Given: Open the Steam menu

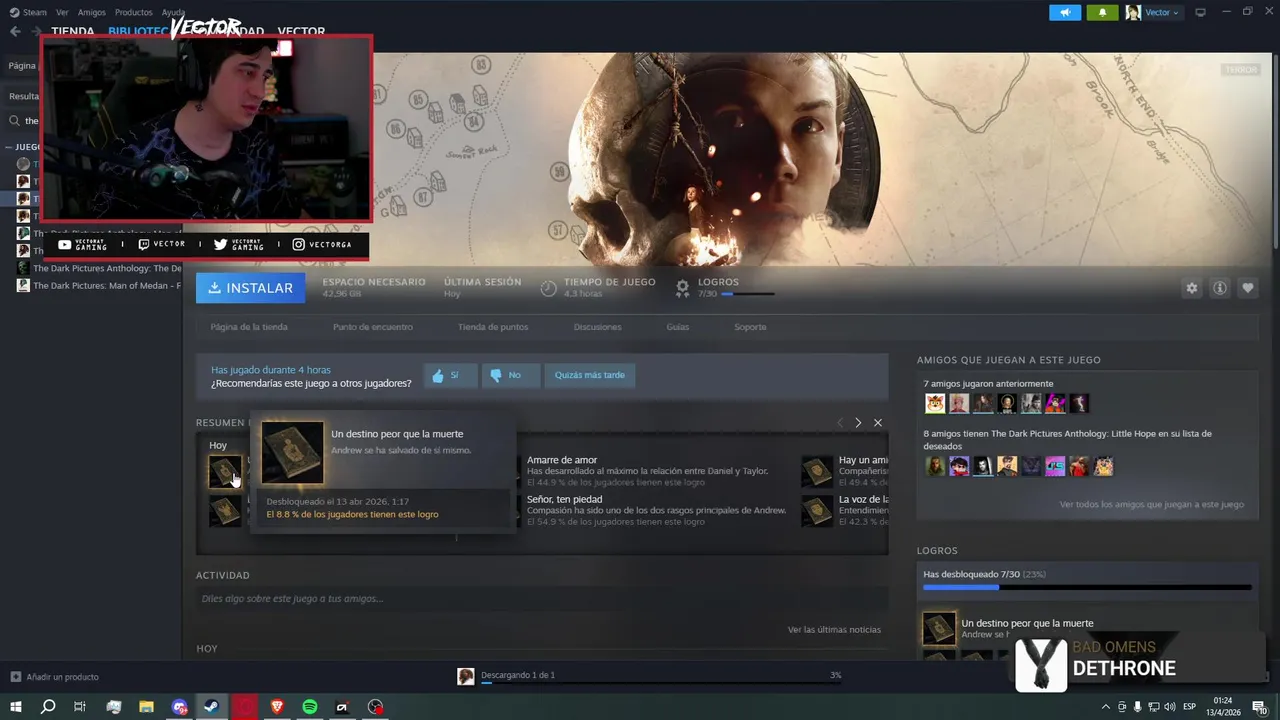Looking at the screenshot, I should [28, 12].
